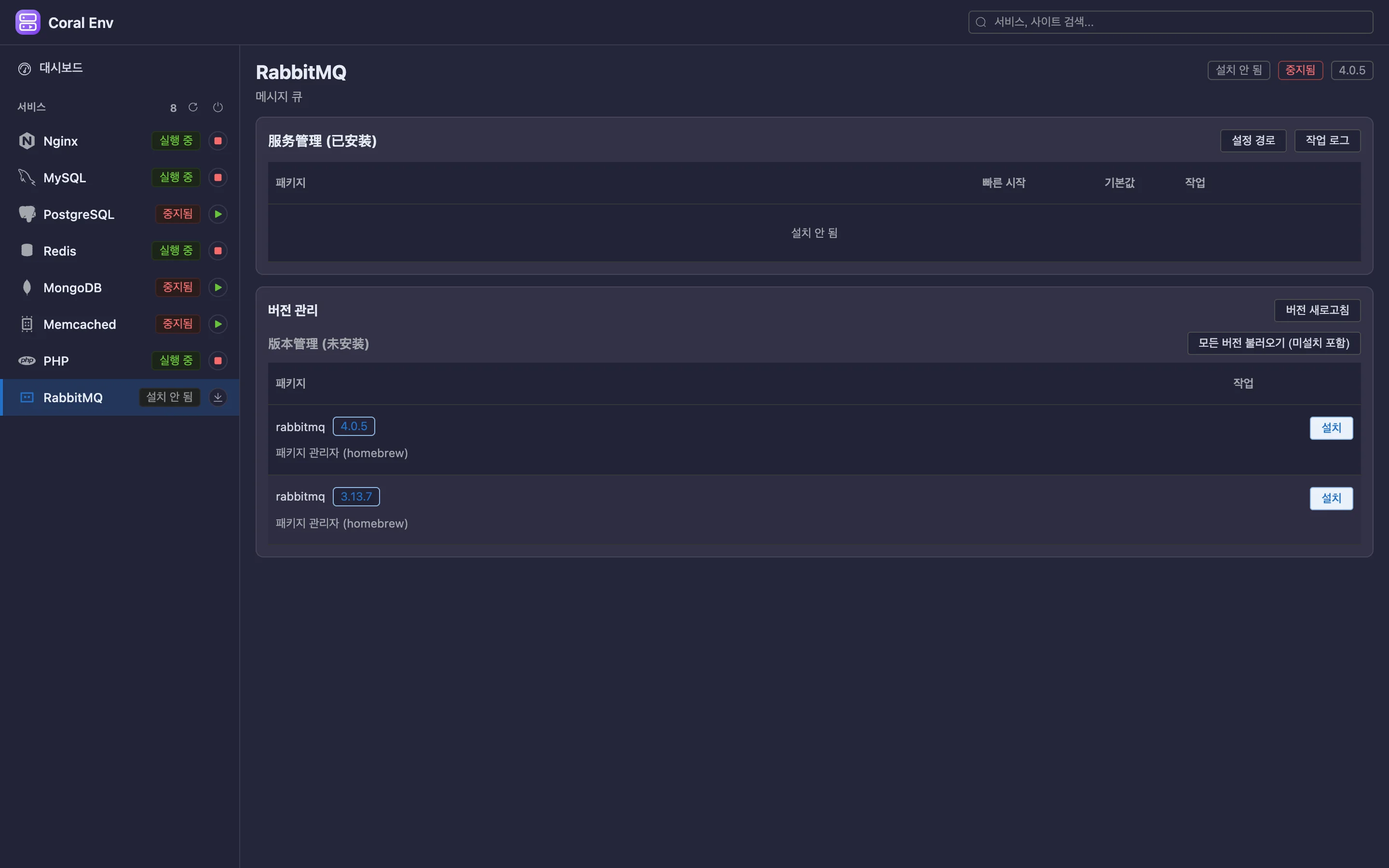
Task: Click the RabbitMQ page title
Action: point(301,72)
